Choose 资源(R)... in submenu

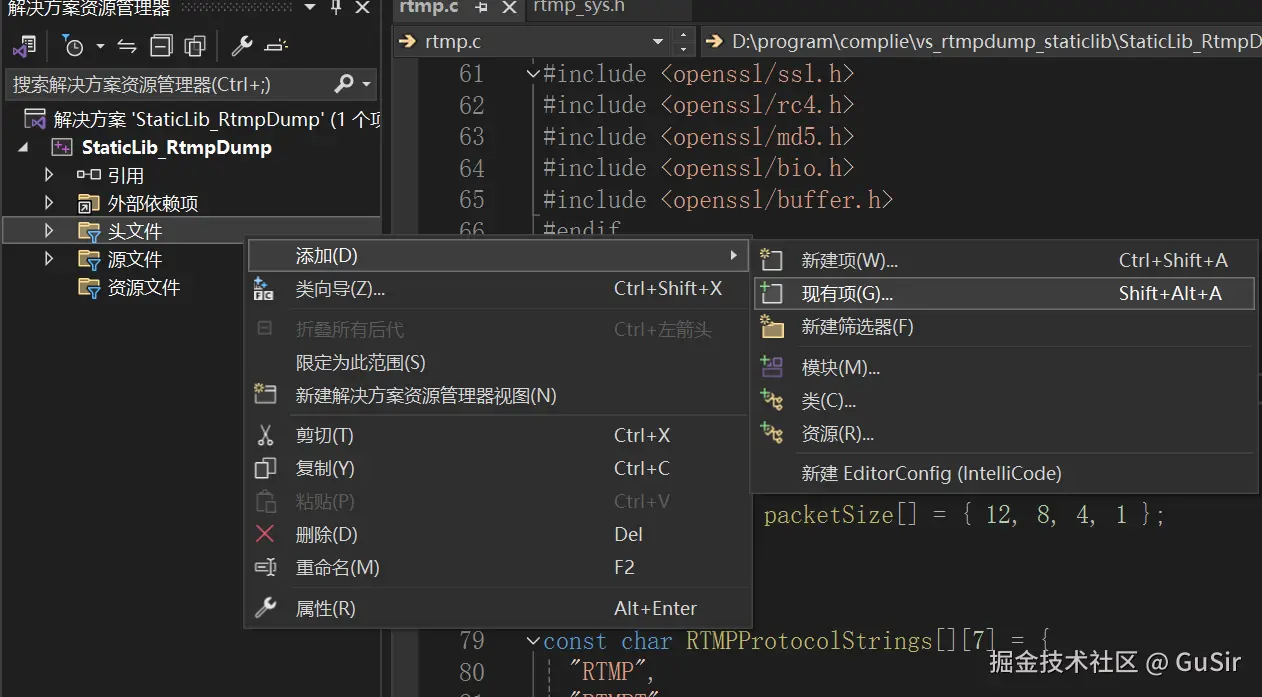pos(1005,433)
